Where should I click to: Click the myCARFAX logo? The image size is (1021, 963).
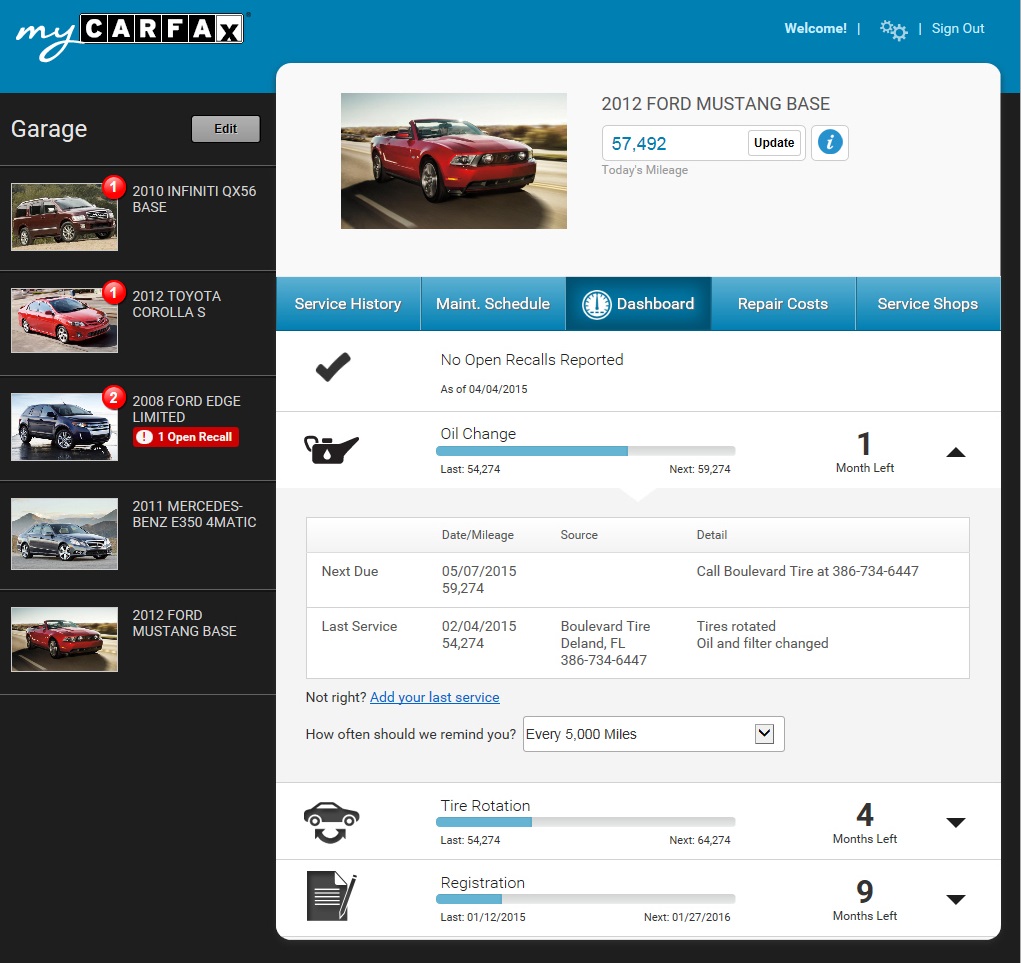[130, 36]
